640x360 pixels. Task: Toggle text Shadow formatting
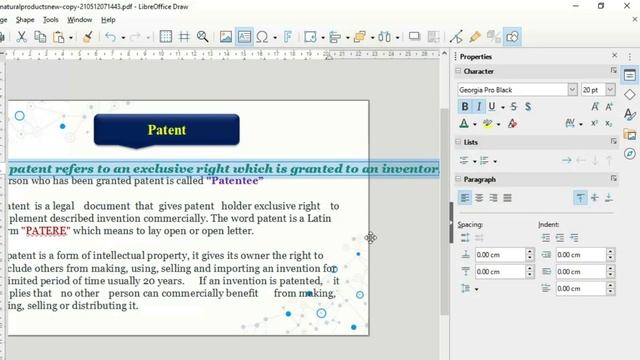point(528,107)
